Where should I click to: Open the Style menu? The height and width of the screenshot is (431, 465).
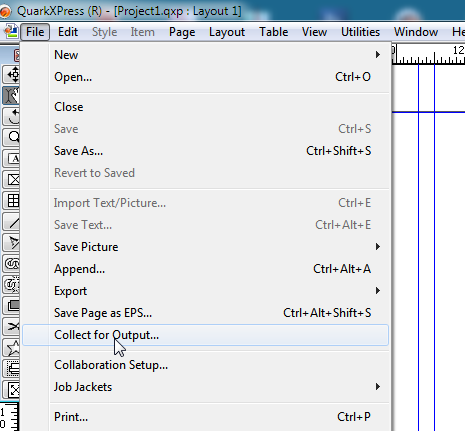pos(104,32)
